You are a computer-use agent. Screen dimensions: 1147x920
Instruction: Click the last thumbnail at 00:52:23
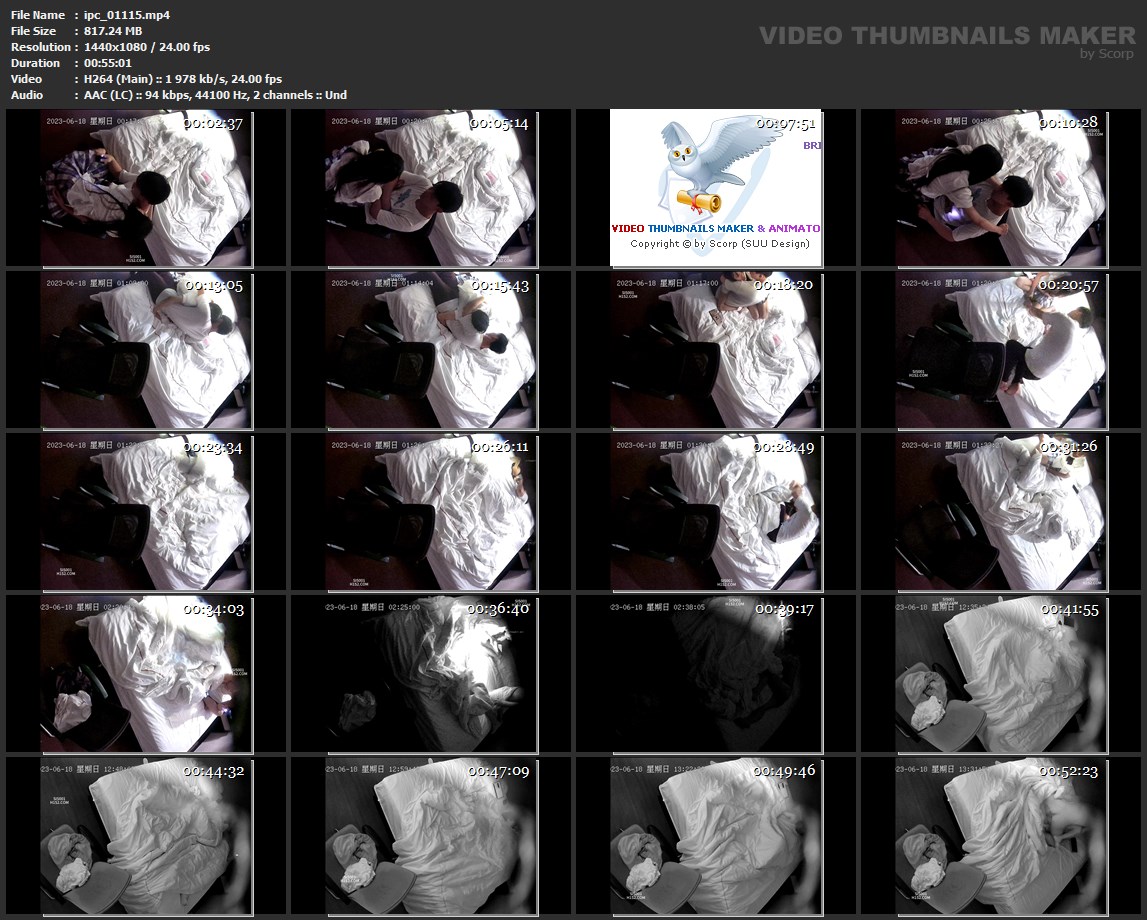[1001, 836]
